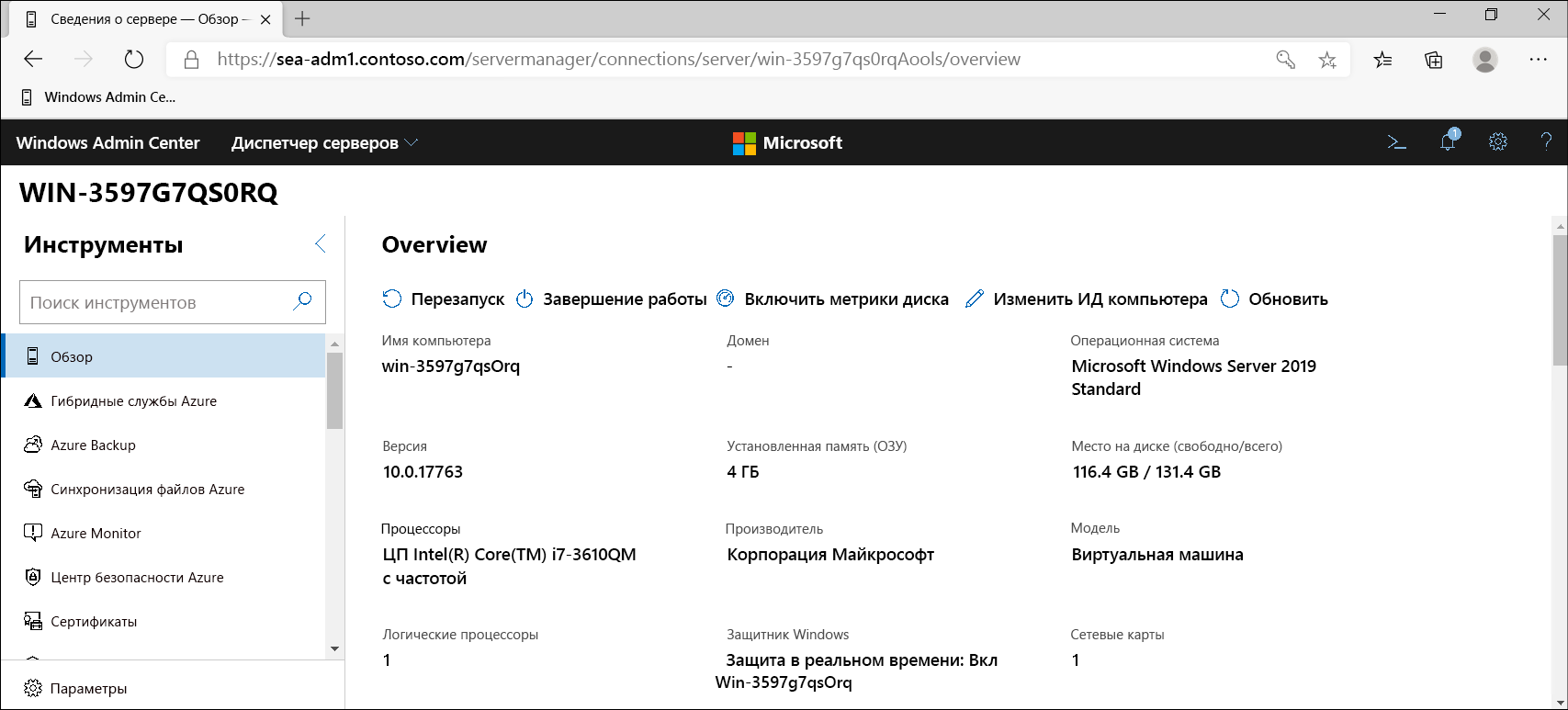This screenshot has height=710, width=1568.
Task: Click the Microsoft Windows Server 2019 Standard value
Action: [x=1193, y=378]
